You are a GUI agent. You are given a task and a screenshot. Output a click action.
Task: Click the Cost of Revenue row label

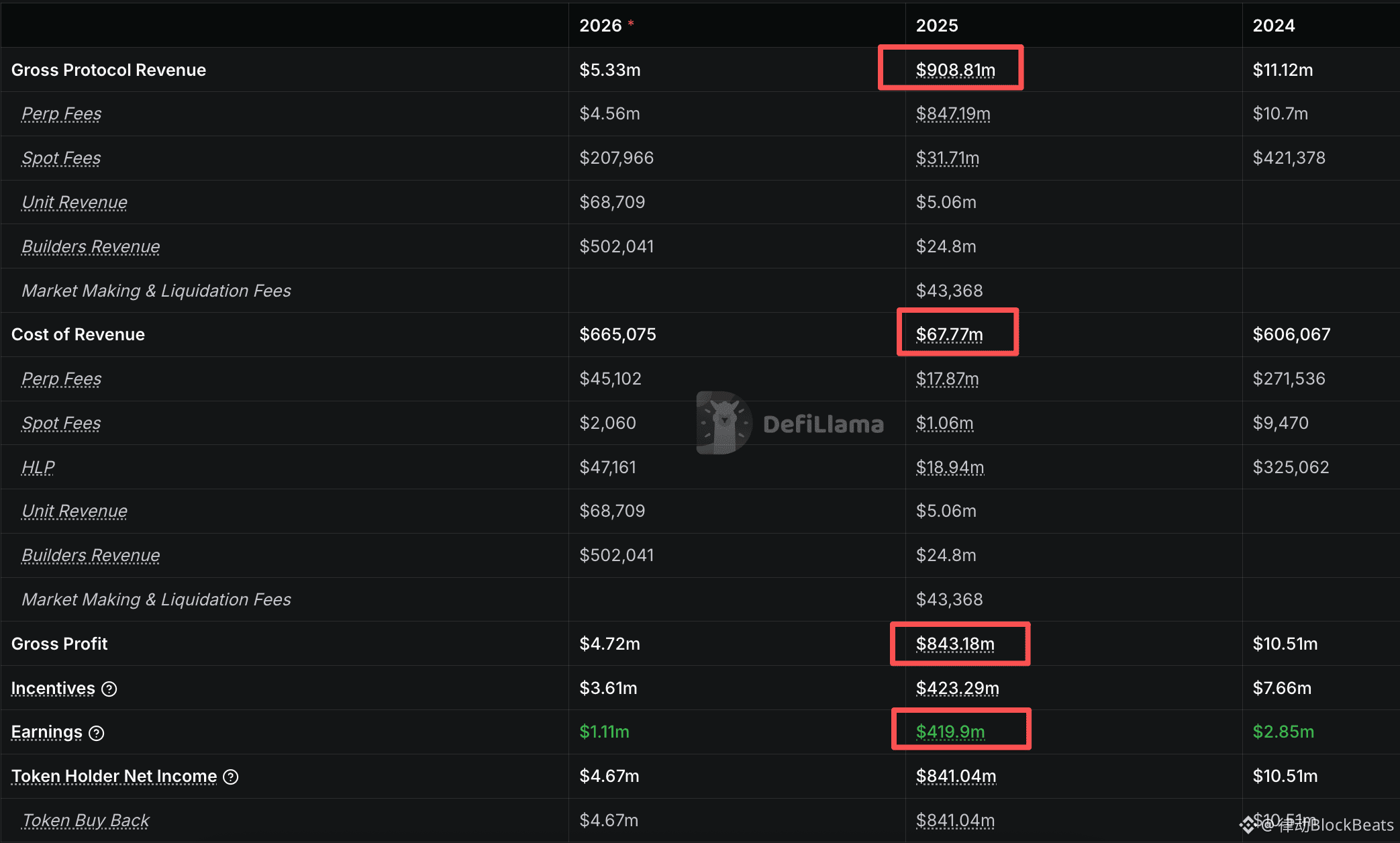pyautogui.click(x=78, y=334)
